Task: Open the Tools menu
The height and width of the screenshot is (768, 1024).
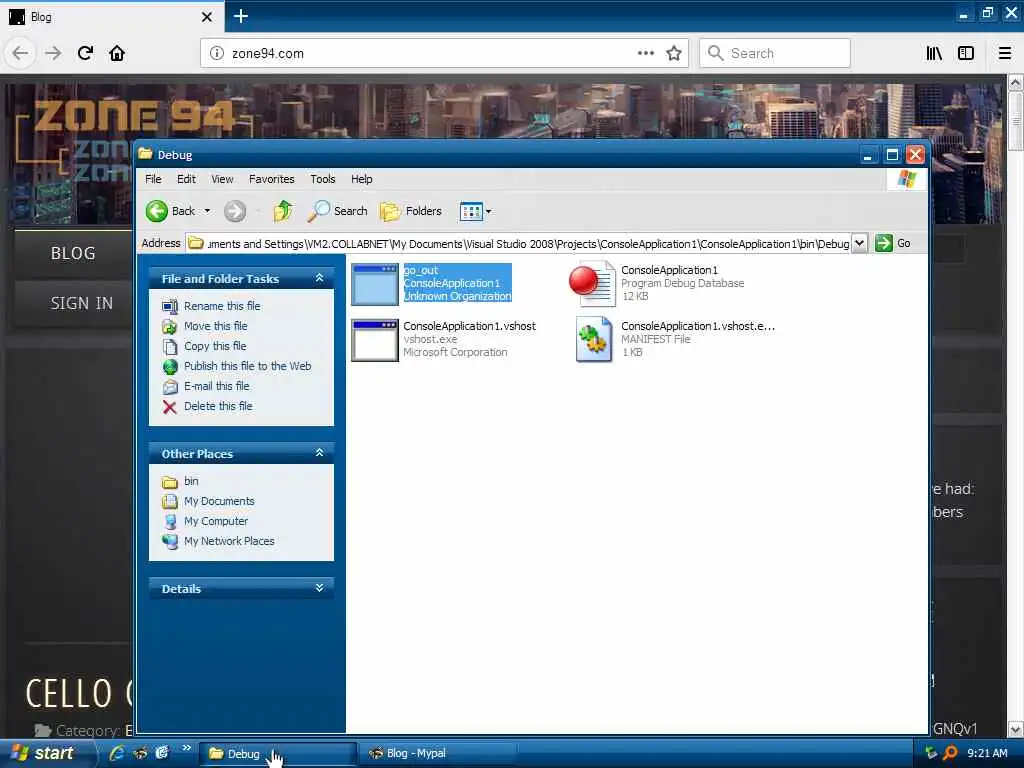Action: tap(323, 179)
